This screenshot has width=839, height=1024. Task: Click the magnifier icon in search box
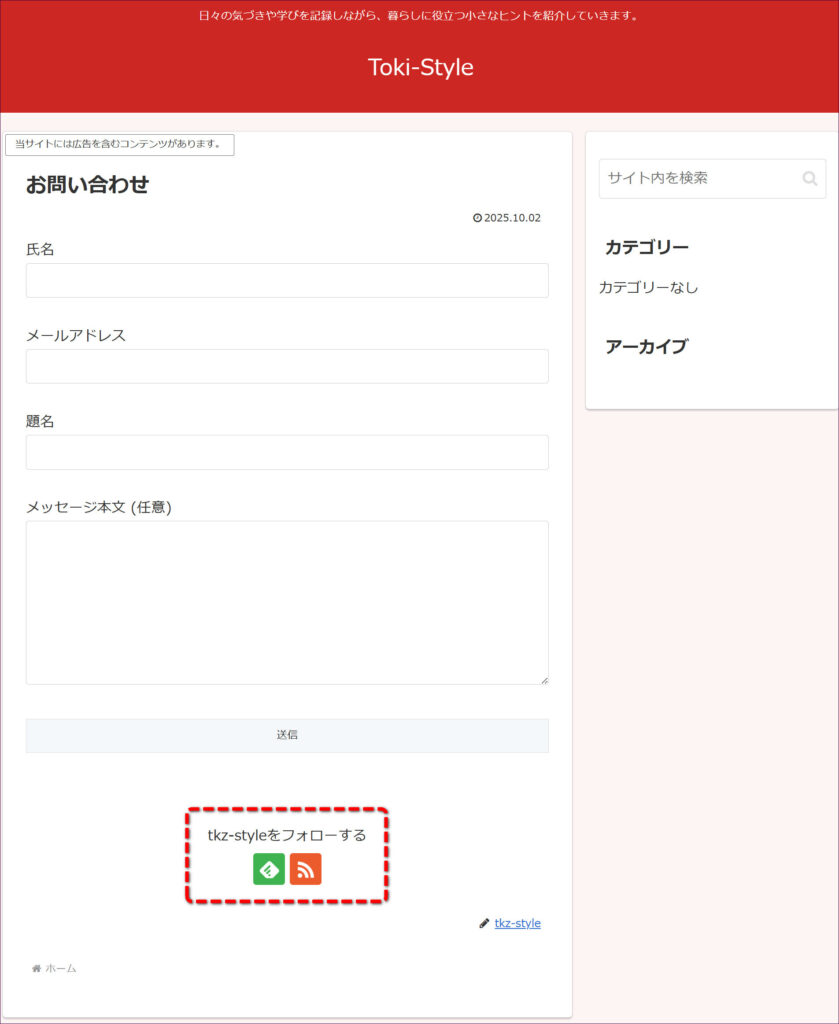[x=809, y=179]
